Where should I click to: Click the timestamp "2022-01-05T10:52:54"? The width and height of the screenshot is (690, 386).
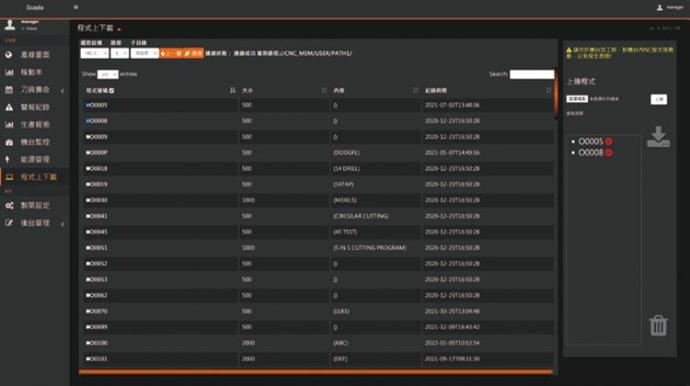point(452,343)
